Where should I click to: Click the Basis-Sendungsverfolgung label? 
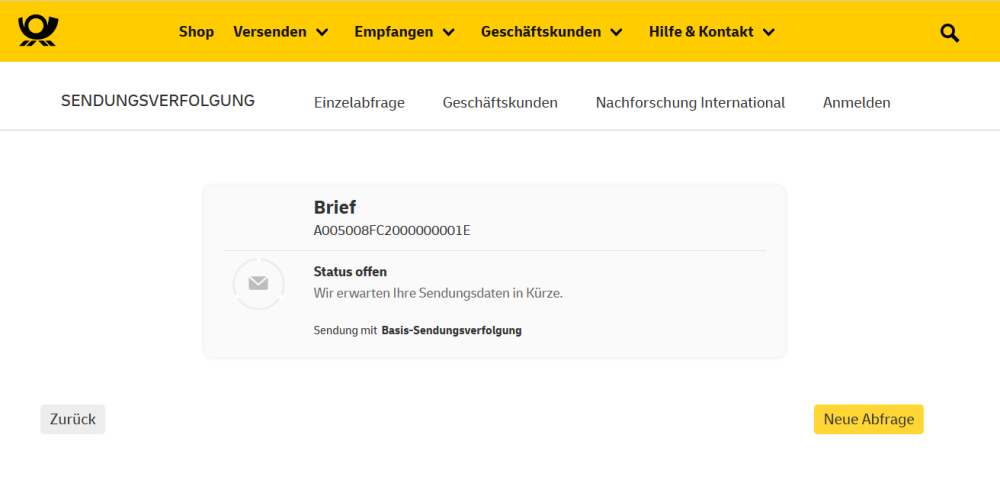[451, 330]
